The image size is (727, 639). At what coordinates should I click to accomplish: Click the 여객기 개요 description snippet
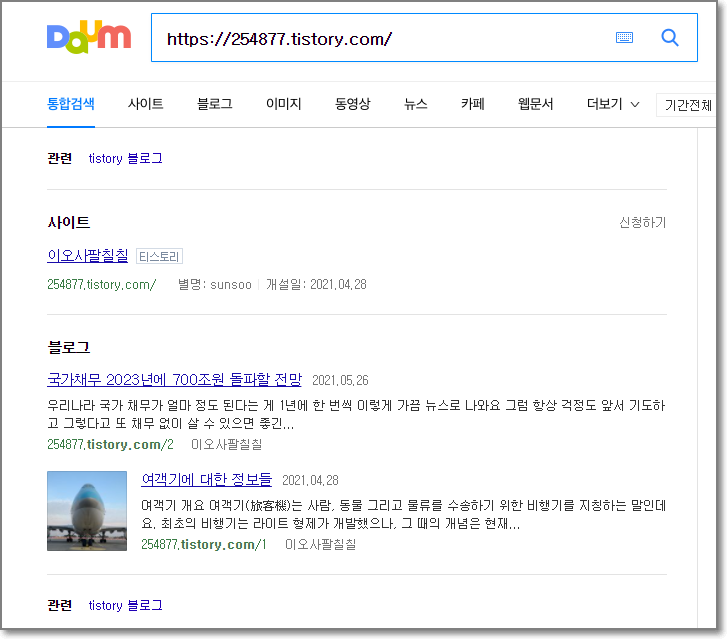click(x=403, y=514)
